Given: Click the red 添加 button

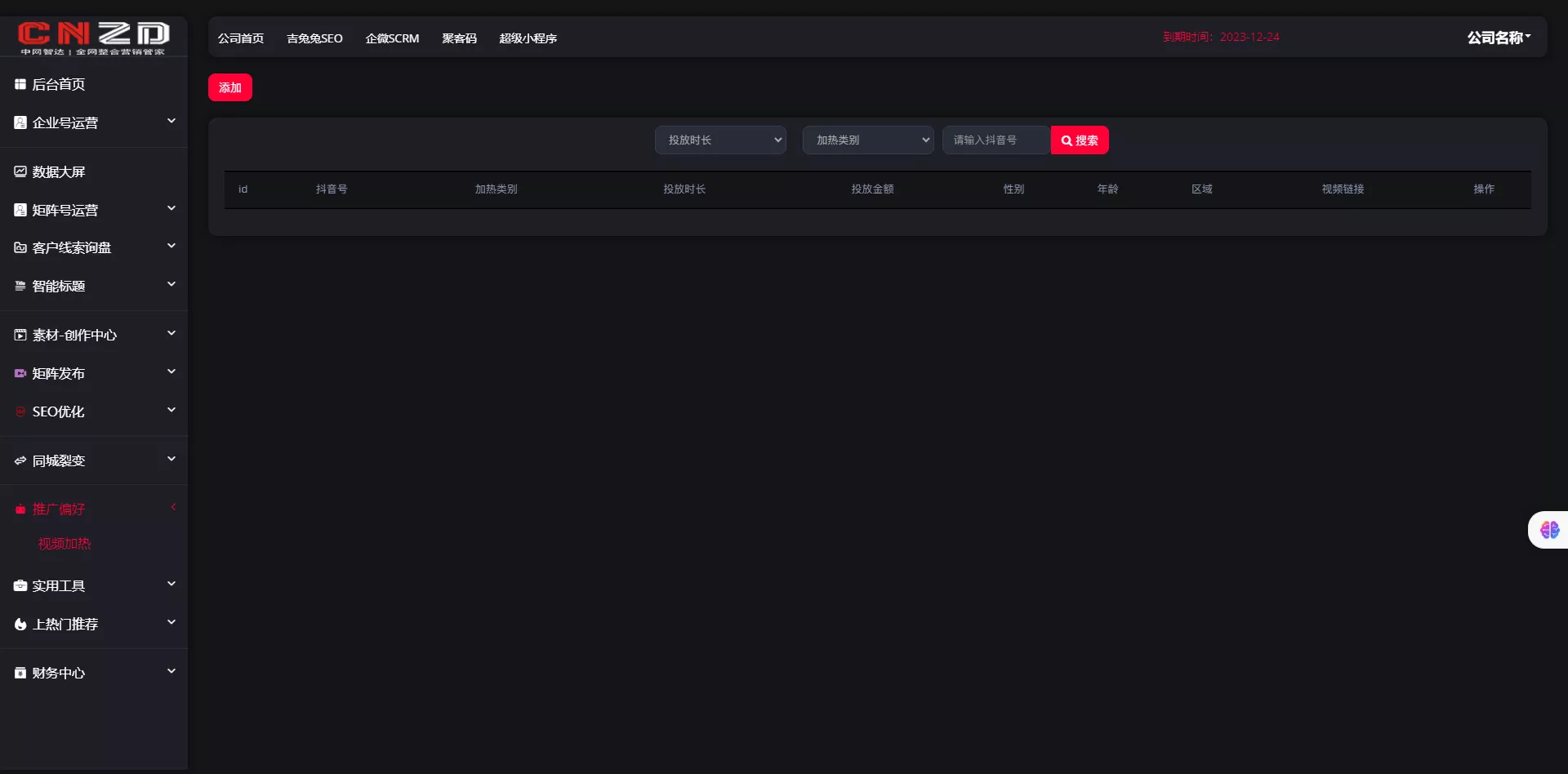Looking at the screenshot, I should (230, 87).
